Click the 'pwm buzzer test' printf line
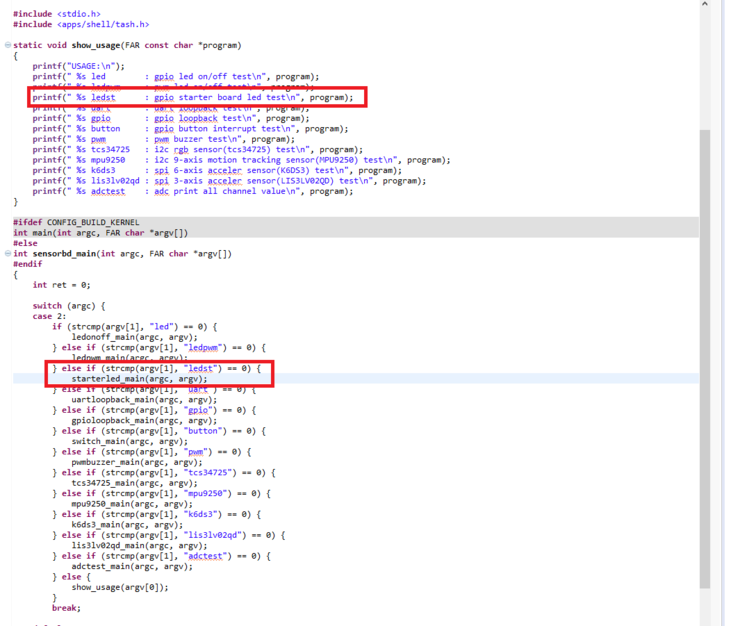The width and height of the screenshot is (740, 626). [x=163, y=139]
